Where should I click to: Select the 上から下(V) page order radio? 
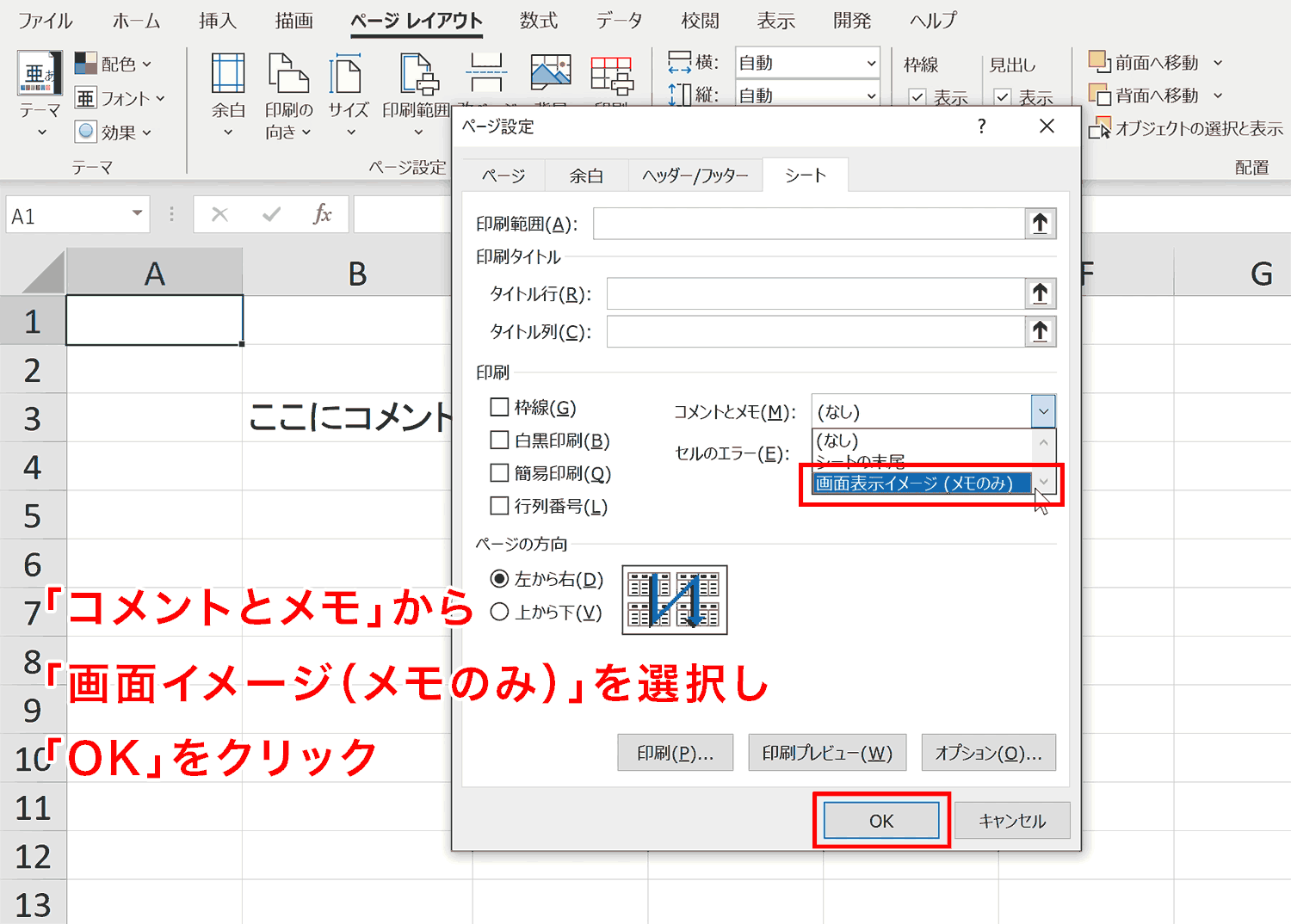499,612
